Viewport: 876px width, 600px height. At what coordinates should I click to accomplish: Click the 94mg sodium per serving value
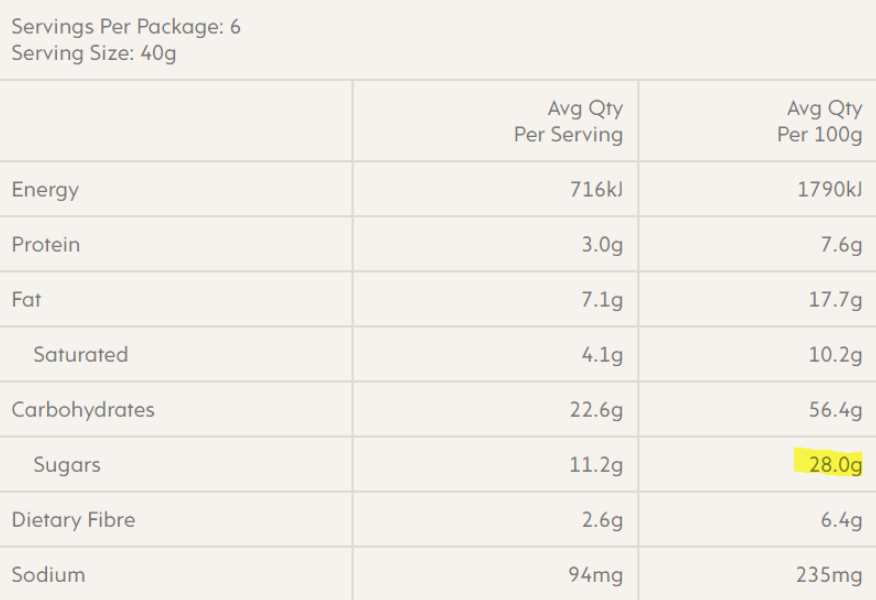596,575
